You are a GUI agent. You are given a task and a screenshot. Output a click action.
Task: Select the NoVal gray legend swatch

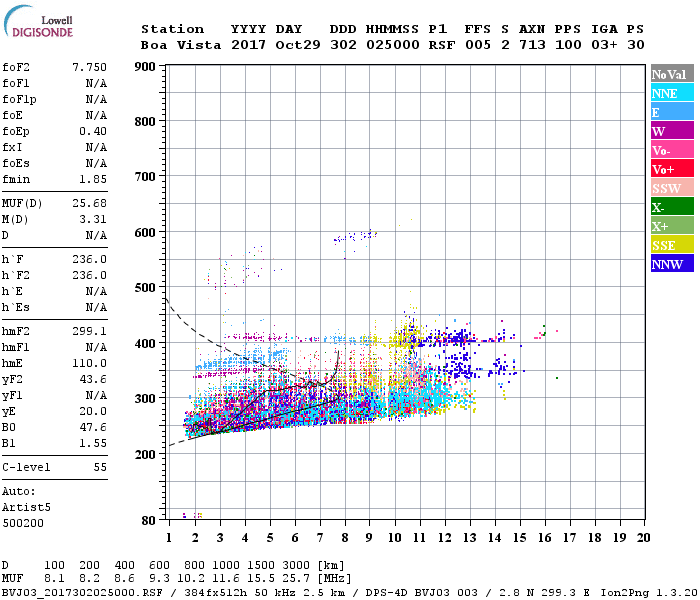[x=672, y=74]
